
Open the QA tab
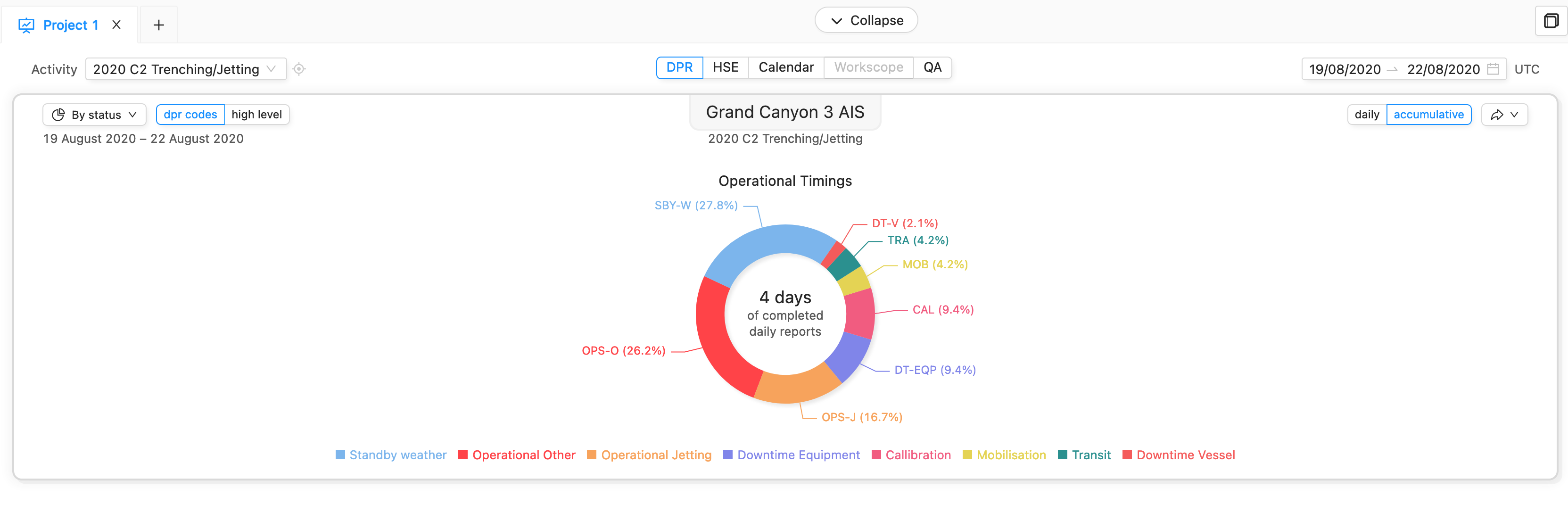[x=932, y=67]
